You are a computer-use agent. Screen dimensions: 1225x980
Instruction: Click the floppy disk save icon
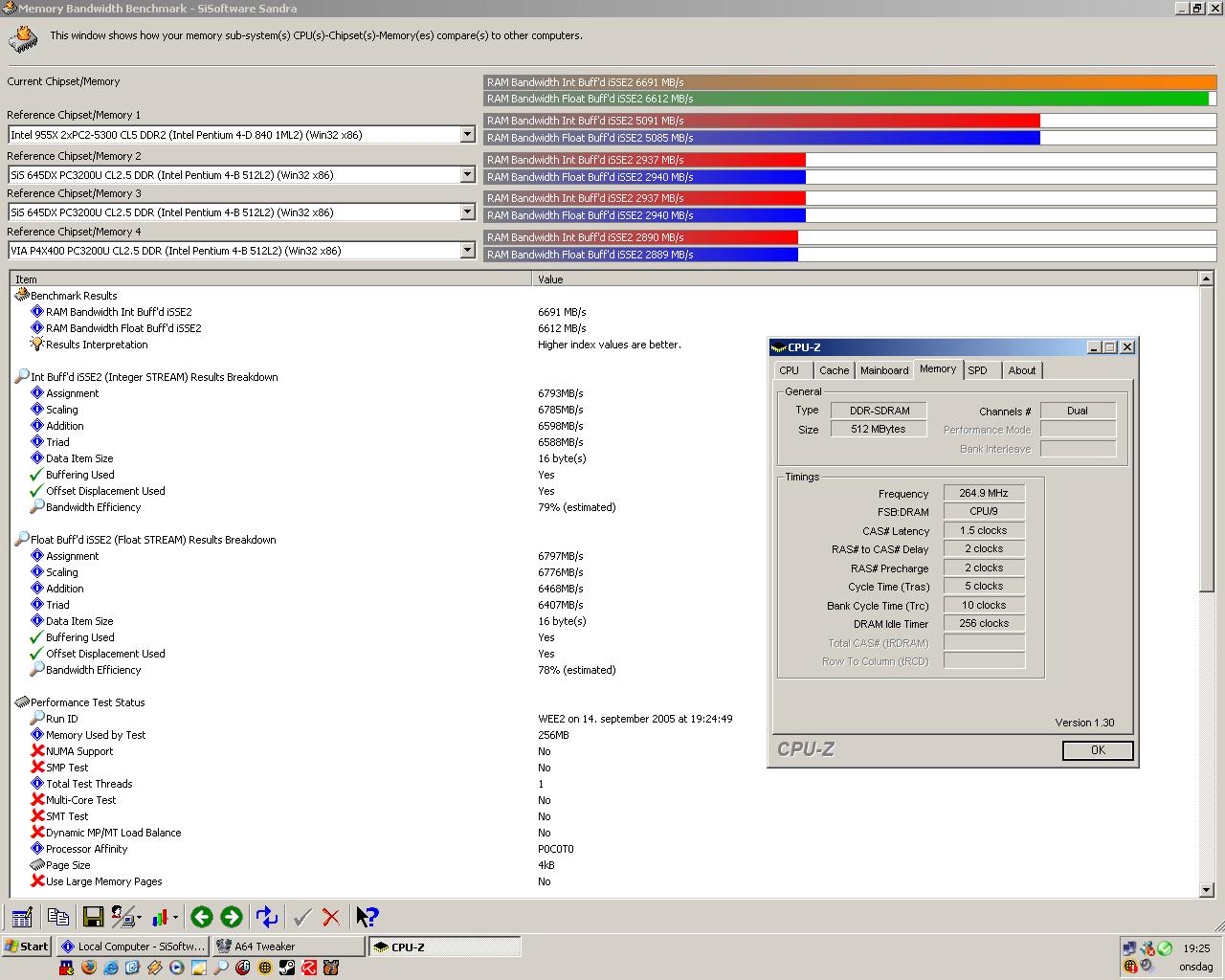point(93,918)
